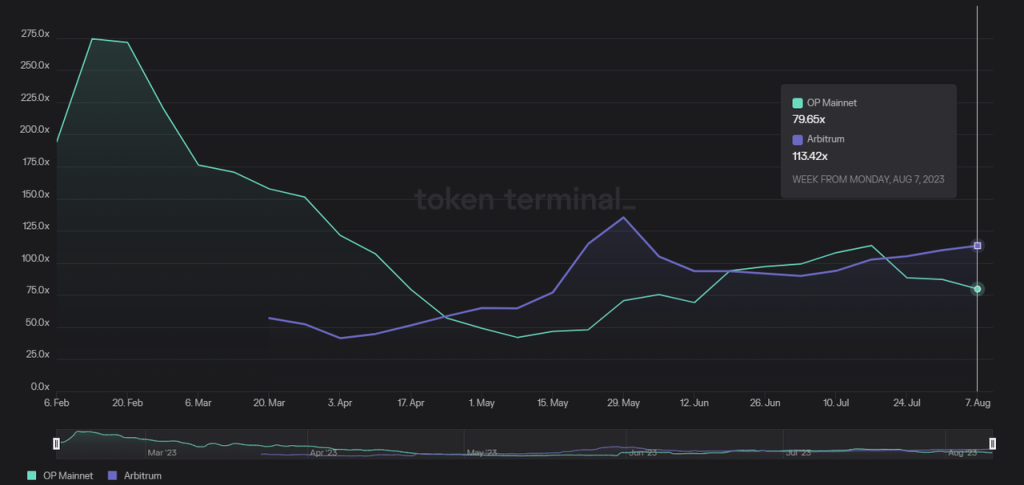Click the 25.0x y-axis label
1024x485 pixels.
37,355
